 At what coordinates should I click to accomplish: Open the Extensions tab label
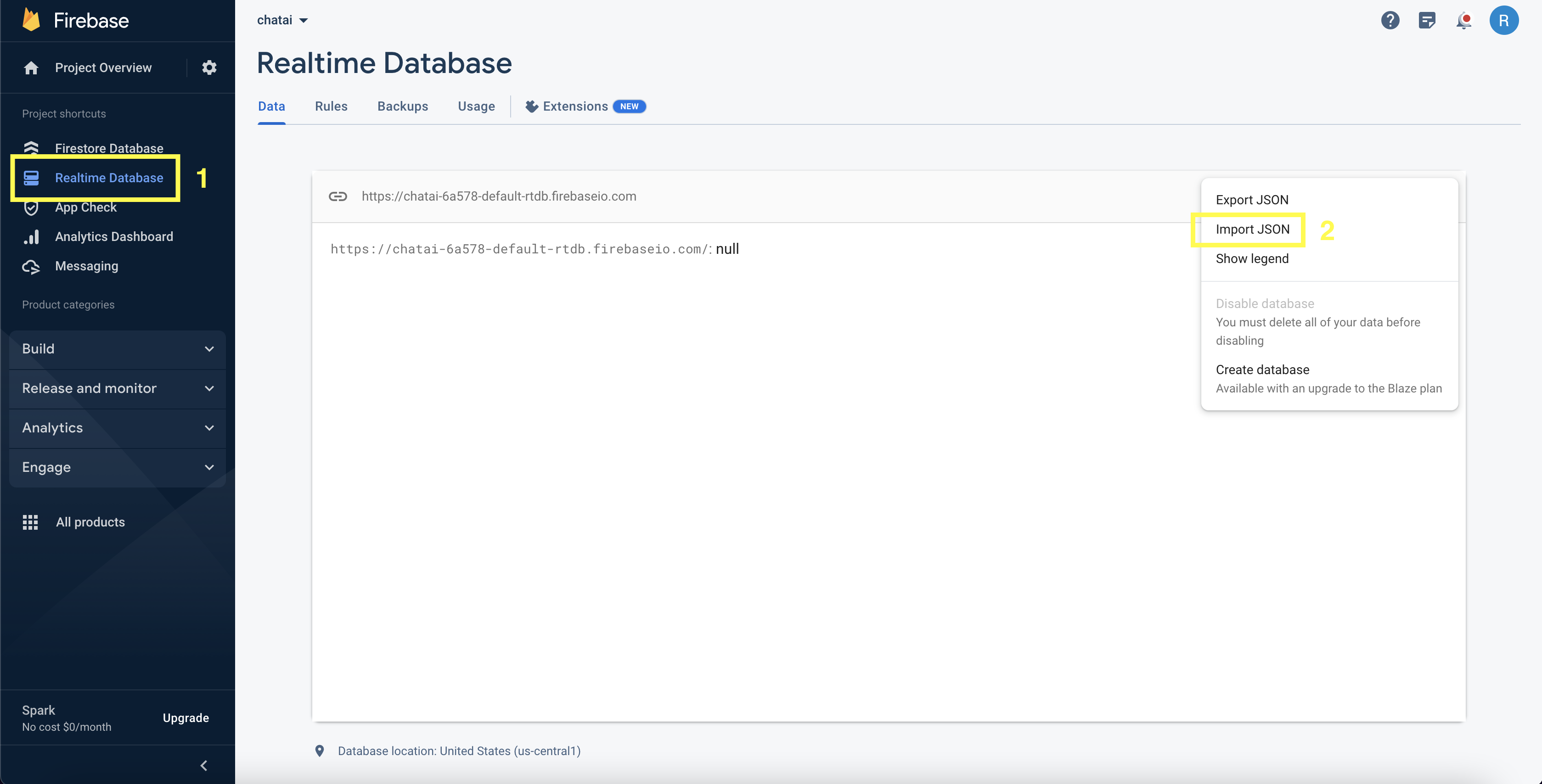click(x=575, y=106)
